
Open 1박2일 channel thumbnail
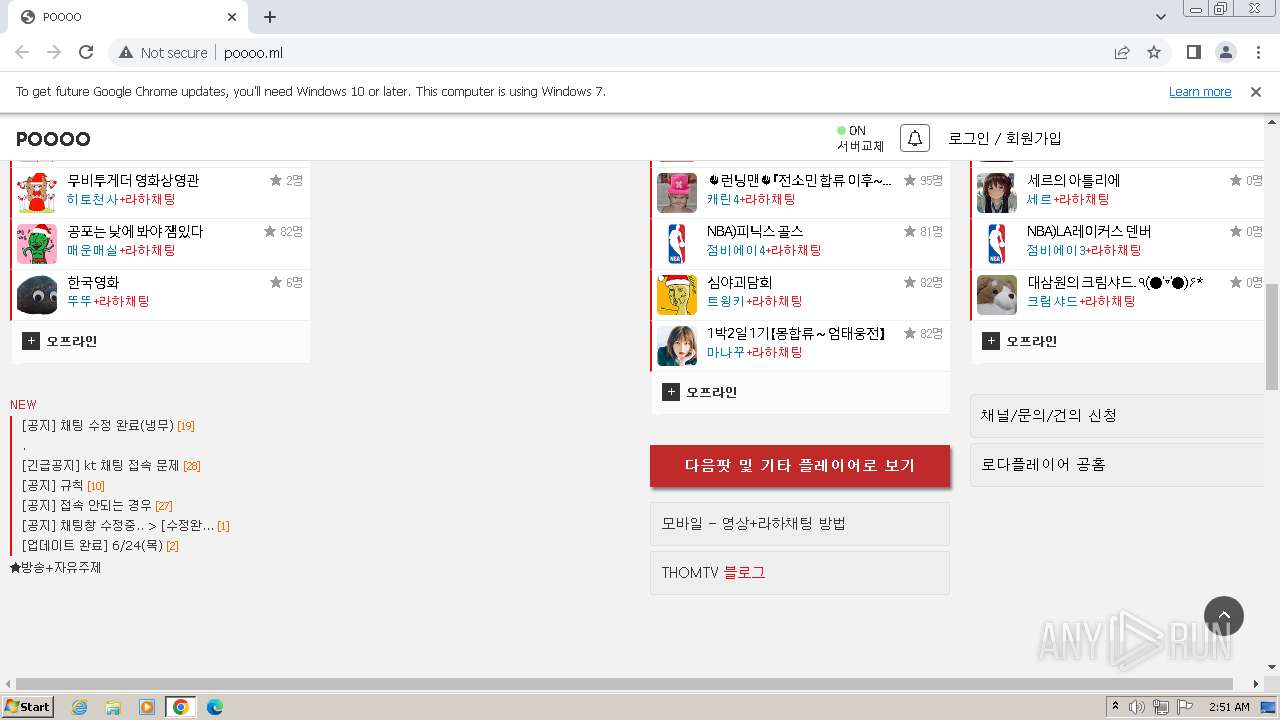[677, 346]
